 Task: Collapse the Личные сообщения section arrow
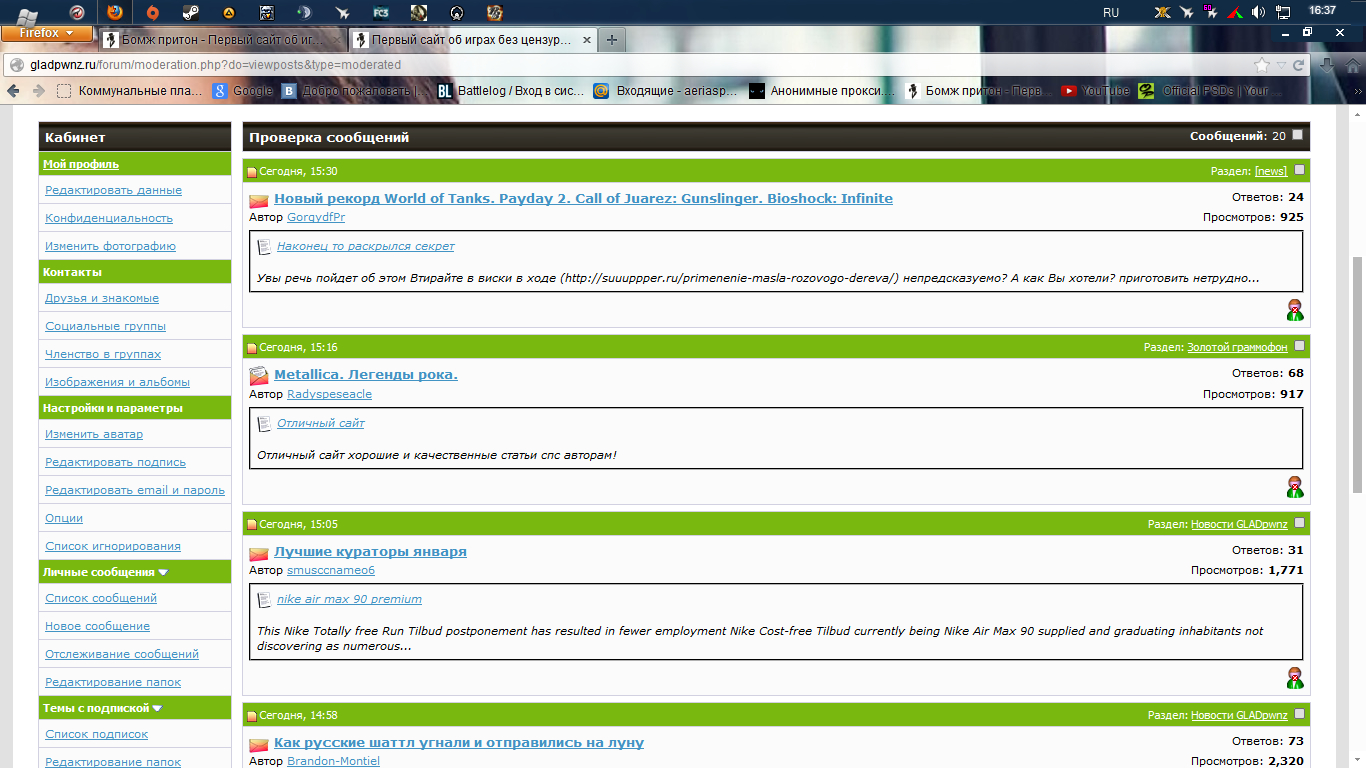pyautogui.click(x=163, y=573)
